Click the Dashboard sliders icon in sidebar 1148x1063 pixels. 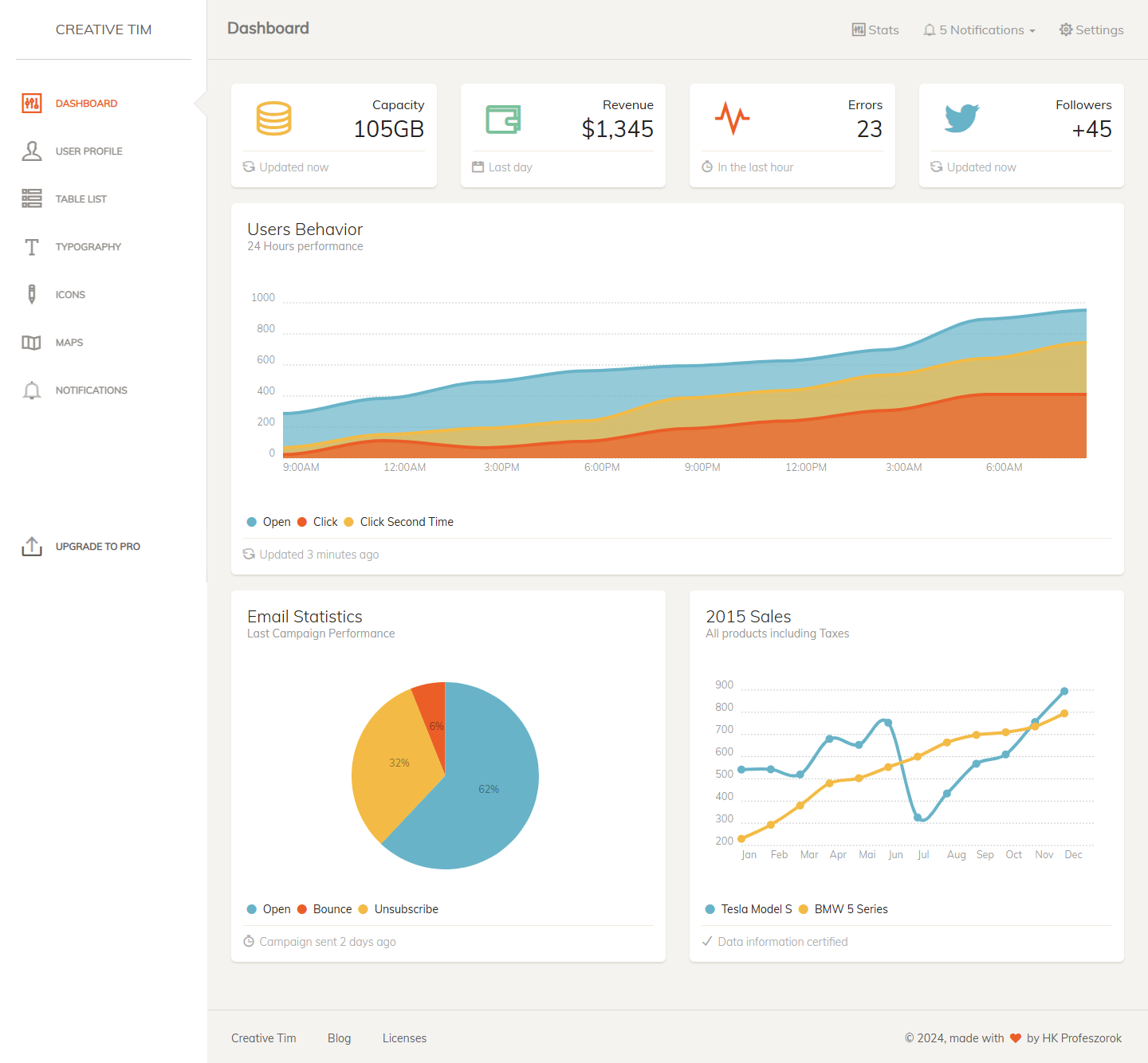(x=32, y=103)
